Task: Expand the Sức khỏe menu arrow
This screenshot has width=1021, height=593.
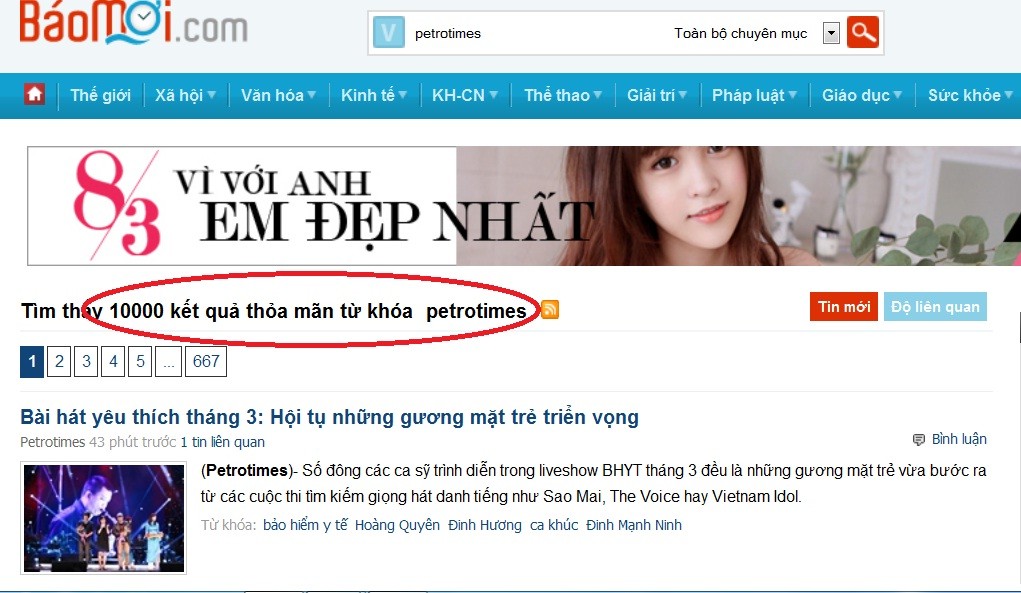Action: [1009, 95]
